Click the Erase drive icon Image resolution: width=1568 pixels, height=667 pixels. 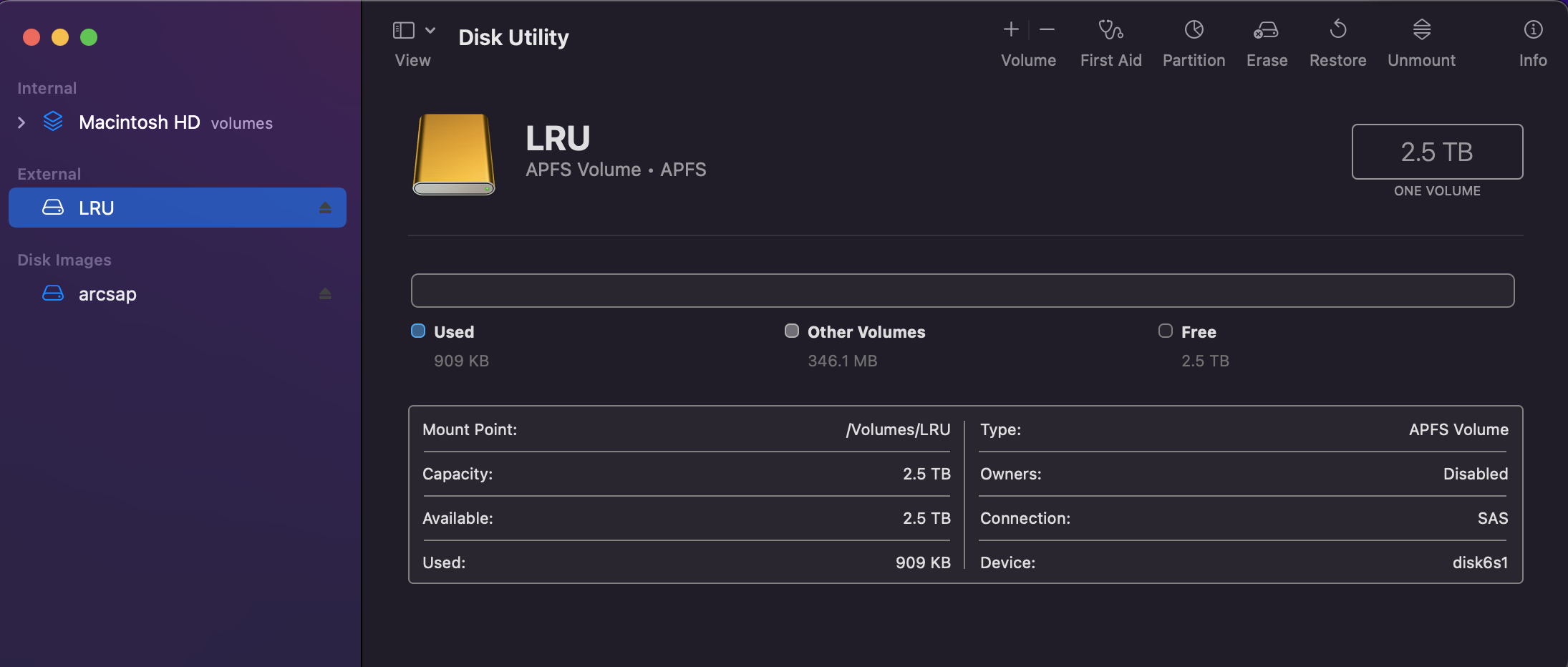[x=1266, y=29]
